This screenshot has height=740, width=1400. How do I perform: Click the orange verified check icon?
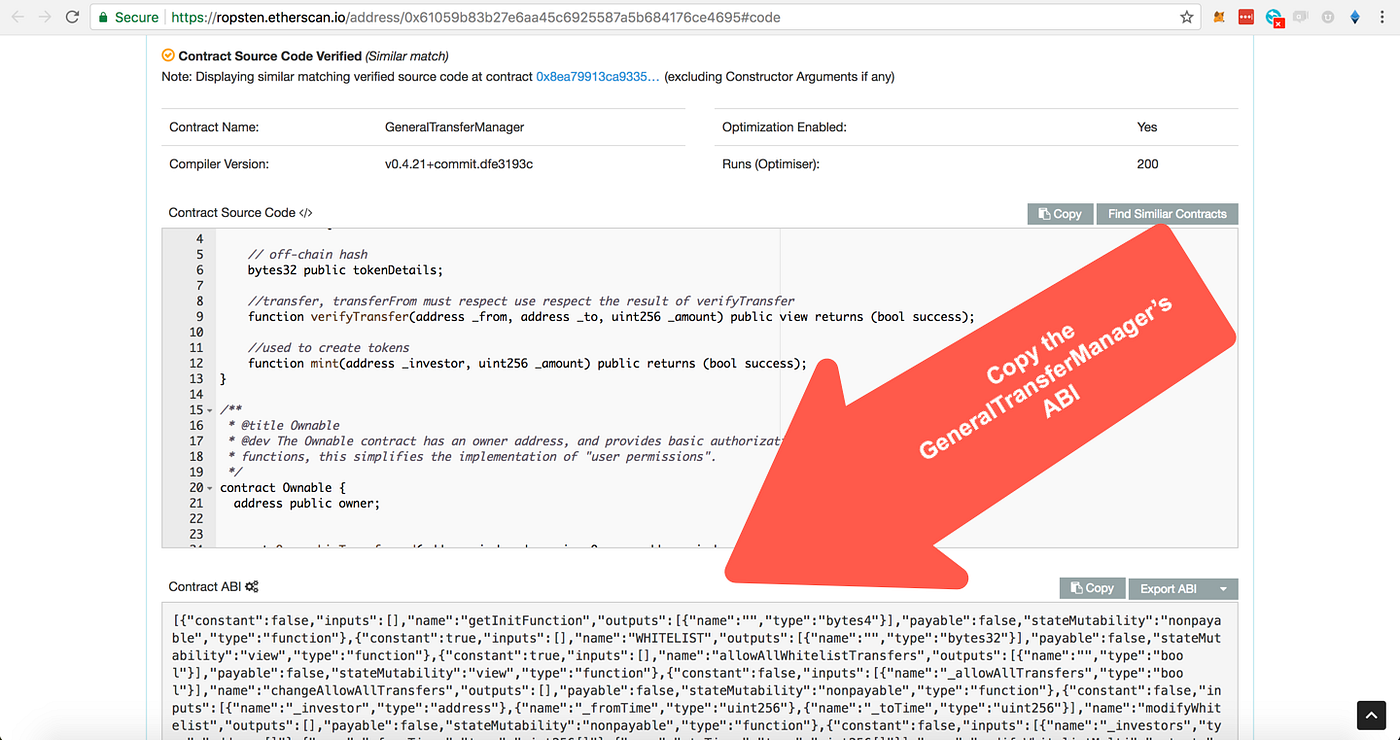pyautogui.click(x=168, y=56)
